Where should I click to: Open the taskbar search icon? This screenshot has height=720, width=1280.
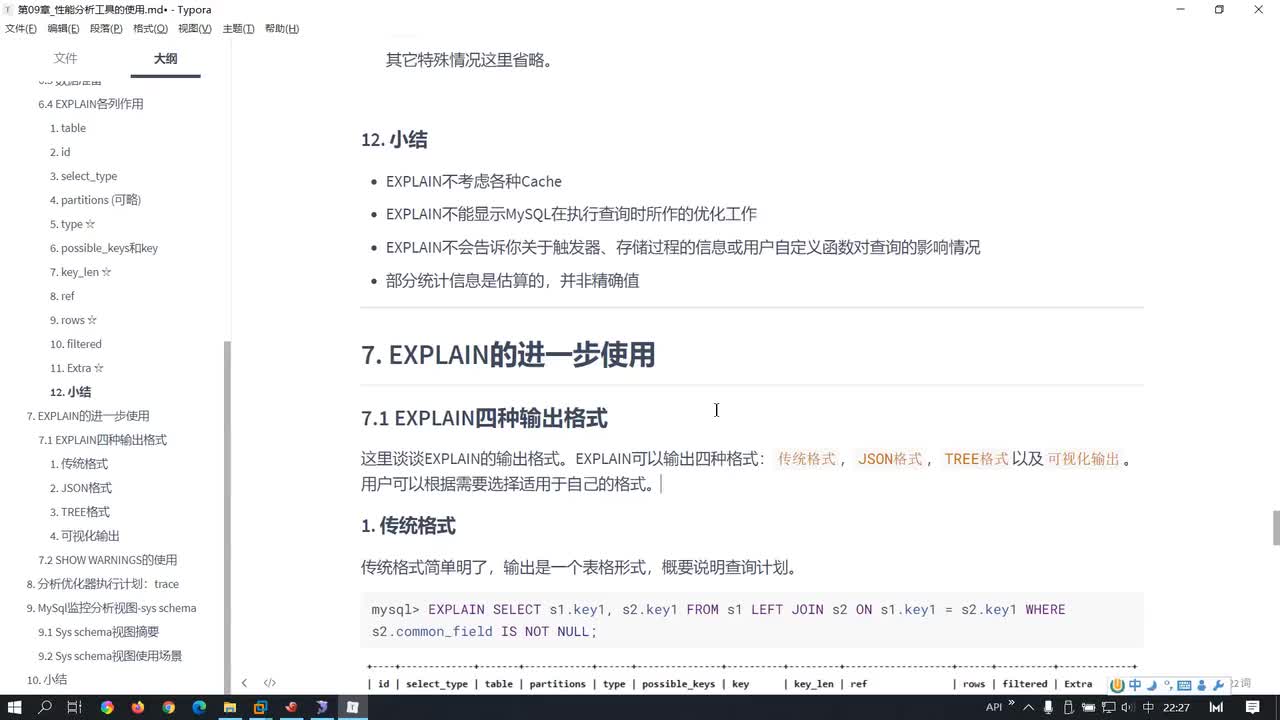tap(45, 707)
